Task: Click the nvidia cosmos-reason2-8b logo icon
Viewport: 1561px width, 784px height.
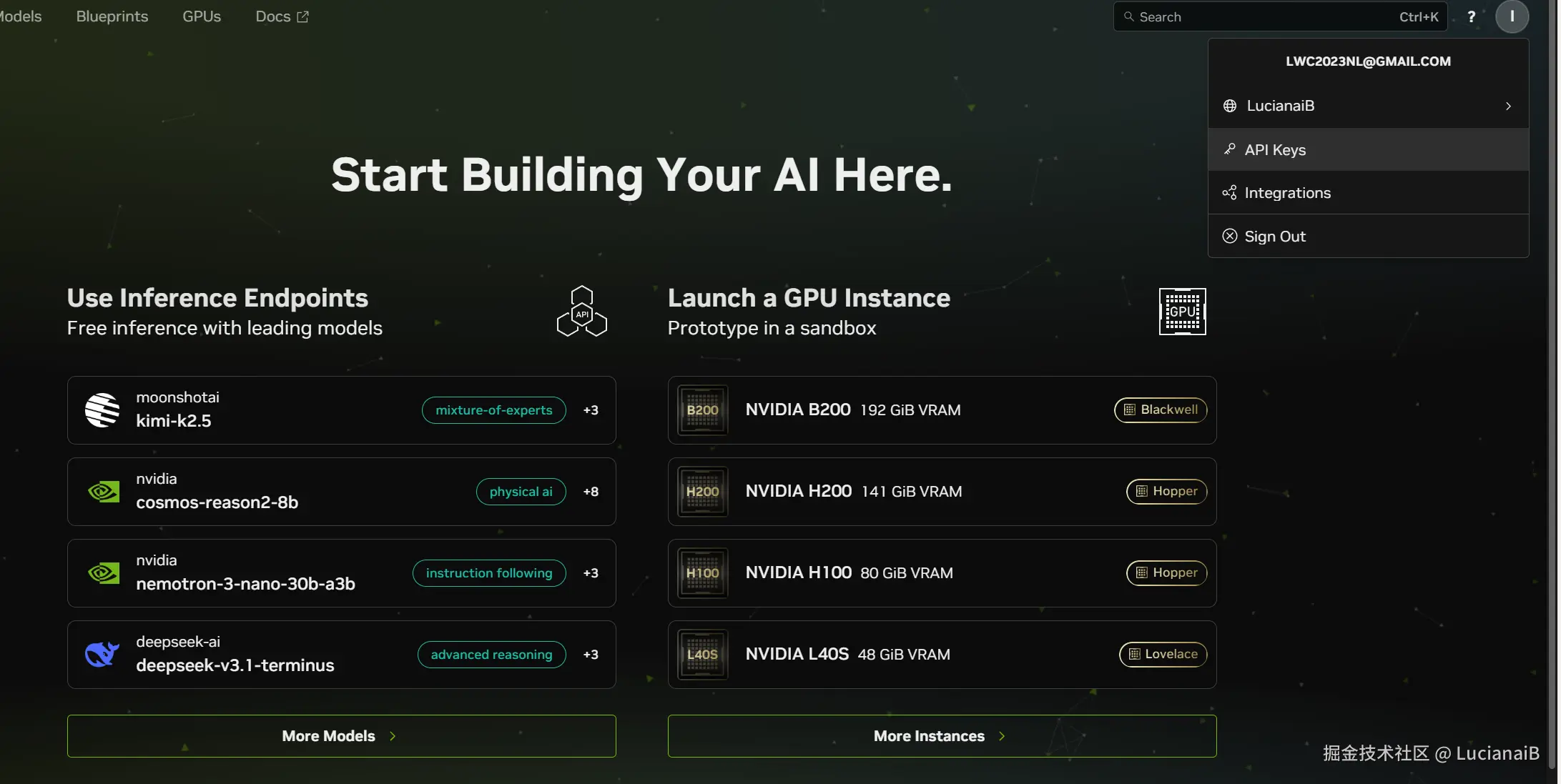Action: click(104, 492)
